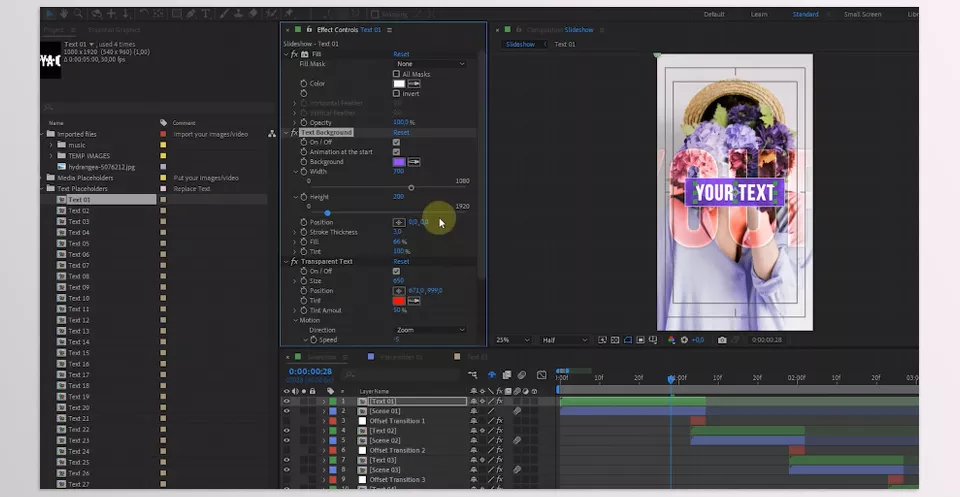Reset the Text Background effect

click(x=401, y=132)
